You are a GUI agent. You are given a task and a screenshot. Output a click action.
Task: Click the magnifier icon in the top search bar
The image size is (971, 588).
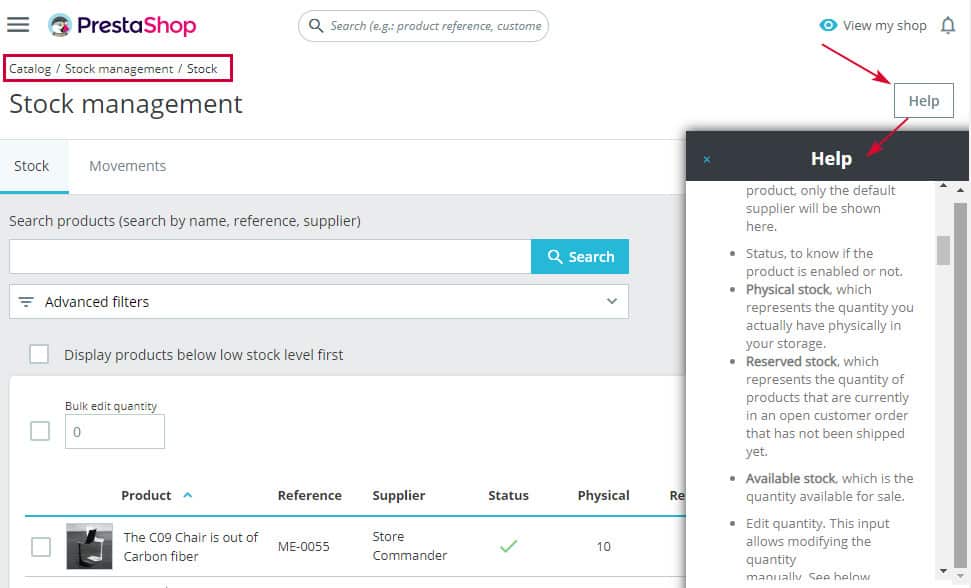point(316,26)
